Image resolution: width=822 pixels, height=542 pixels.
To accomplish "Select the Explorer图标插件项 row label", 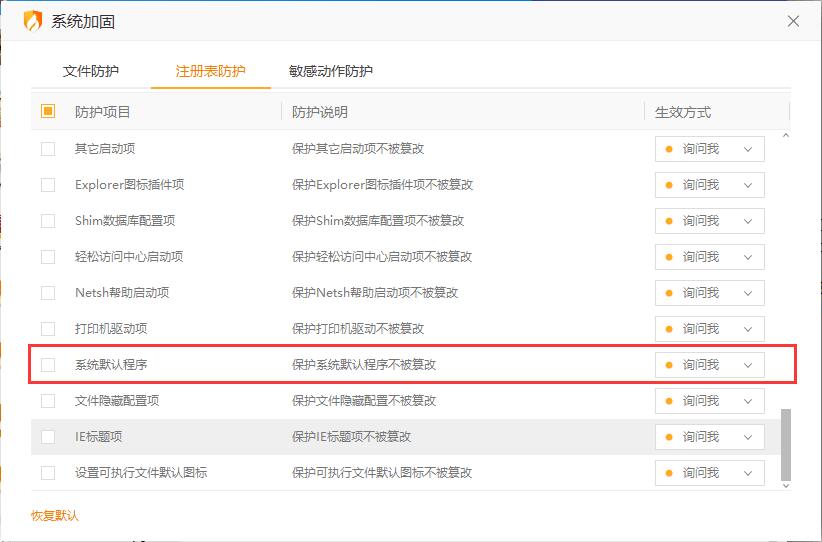I will [129, 185].
